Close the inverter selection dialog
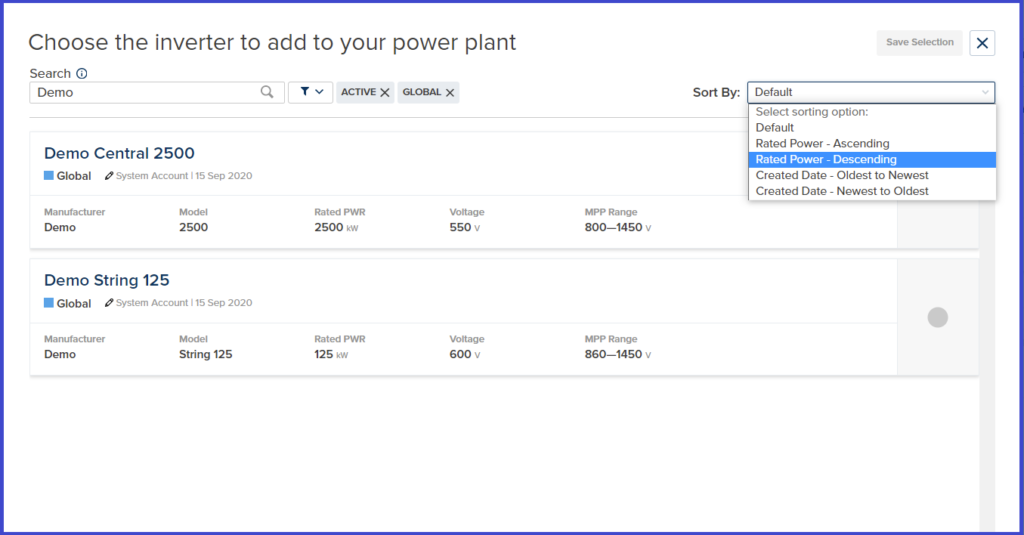 [982, 43]
